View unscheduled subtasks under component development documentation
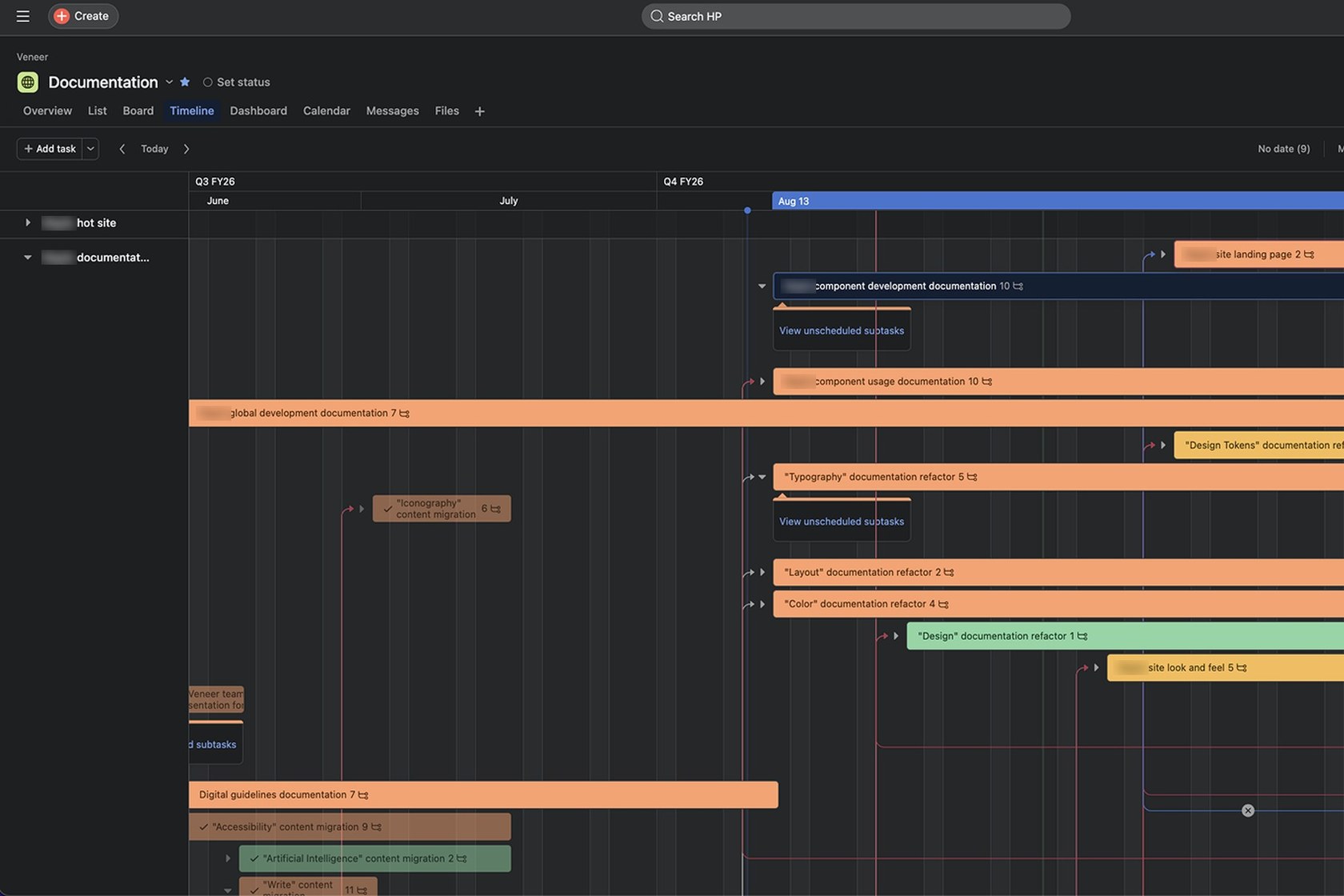This screenshot has height=896, width=1344. [x=842, y=330]
